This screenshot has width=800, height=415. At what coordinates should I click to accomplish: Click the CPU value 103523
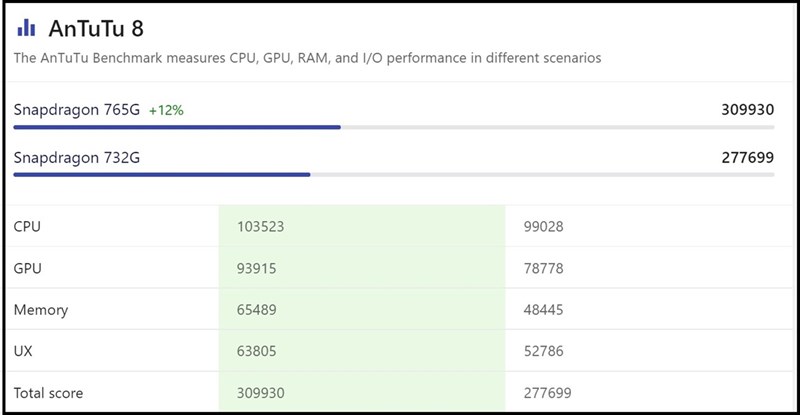point(261,227)
